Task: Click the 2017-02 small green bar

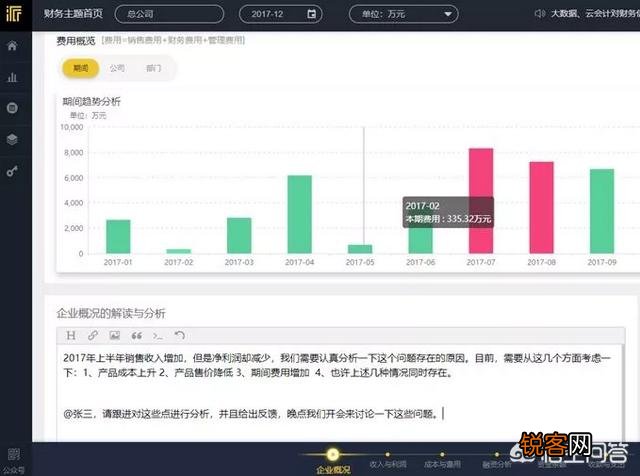Action: click(x=178, y=251)
